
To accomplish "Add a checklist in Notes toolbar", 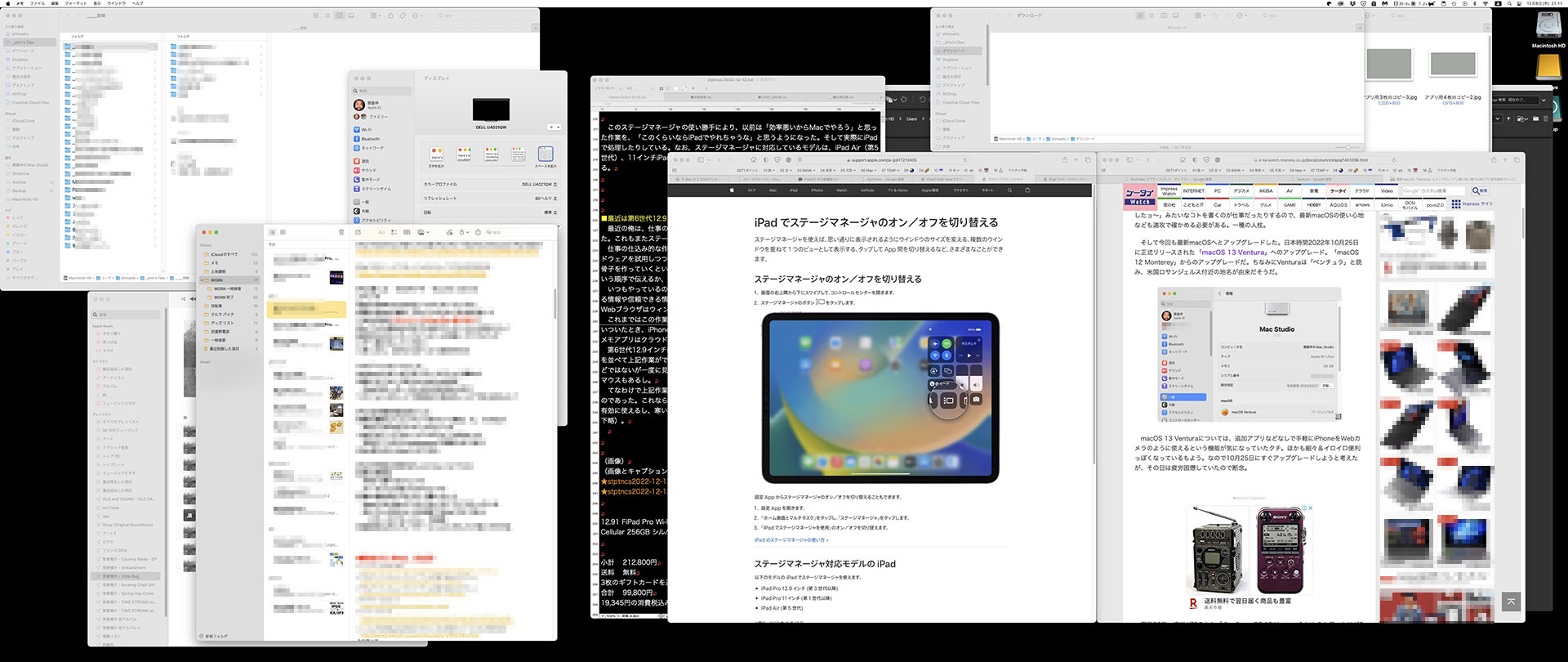I will point(394,232).
